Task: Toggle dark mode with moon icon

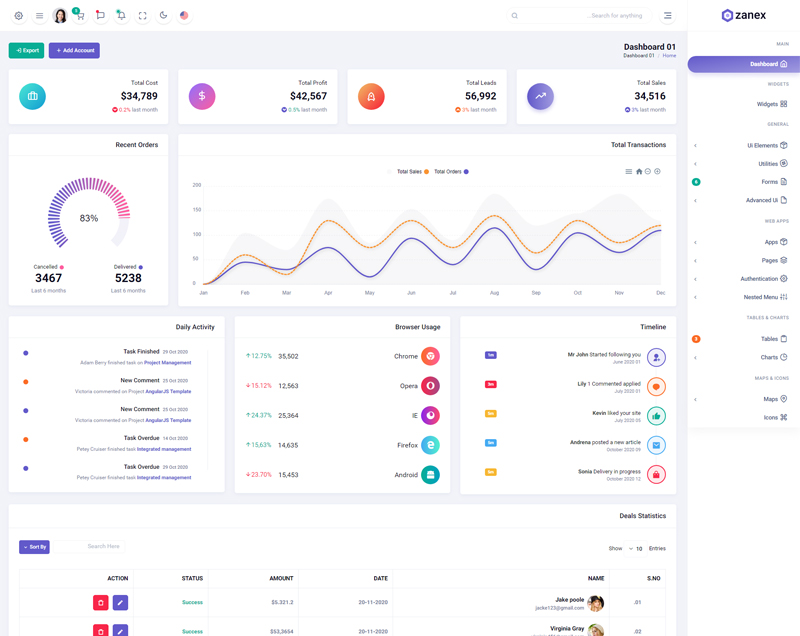Action: (163, 16)
